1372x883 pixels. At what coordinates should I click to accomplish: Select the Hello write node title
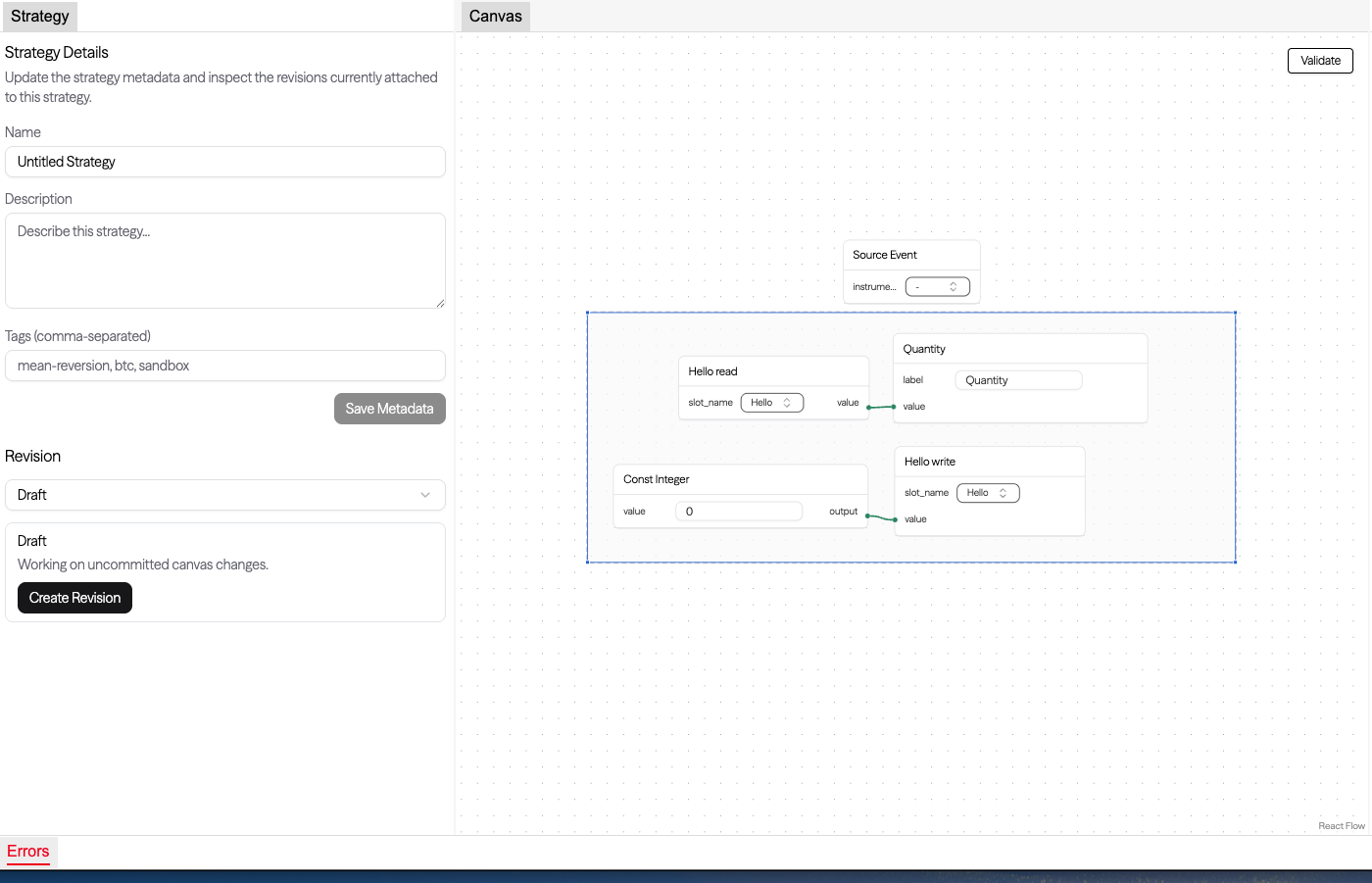click(x=930, y=462)
